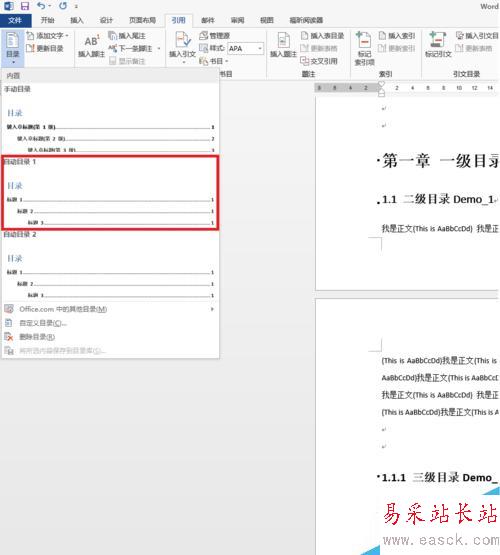The height and width of the screenshot is (555, 500).
Task: Click 插入引文目录 (Insert Table of Authorities)
Action: pos(477,35)
